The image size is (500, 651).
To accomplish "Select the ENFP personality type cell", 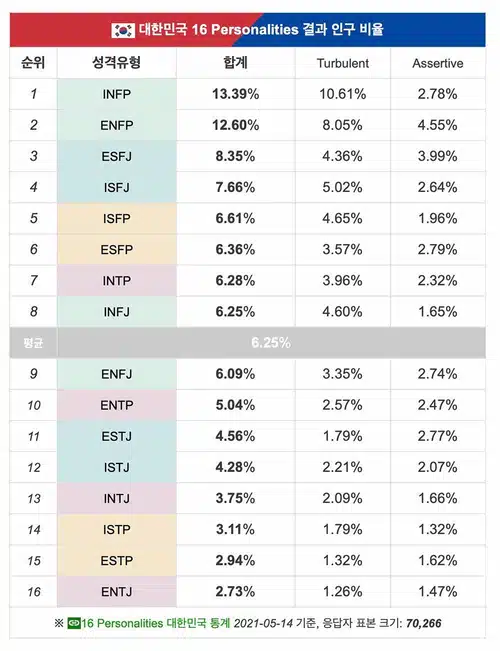I will [117, 125].
